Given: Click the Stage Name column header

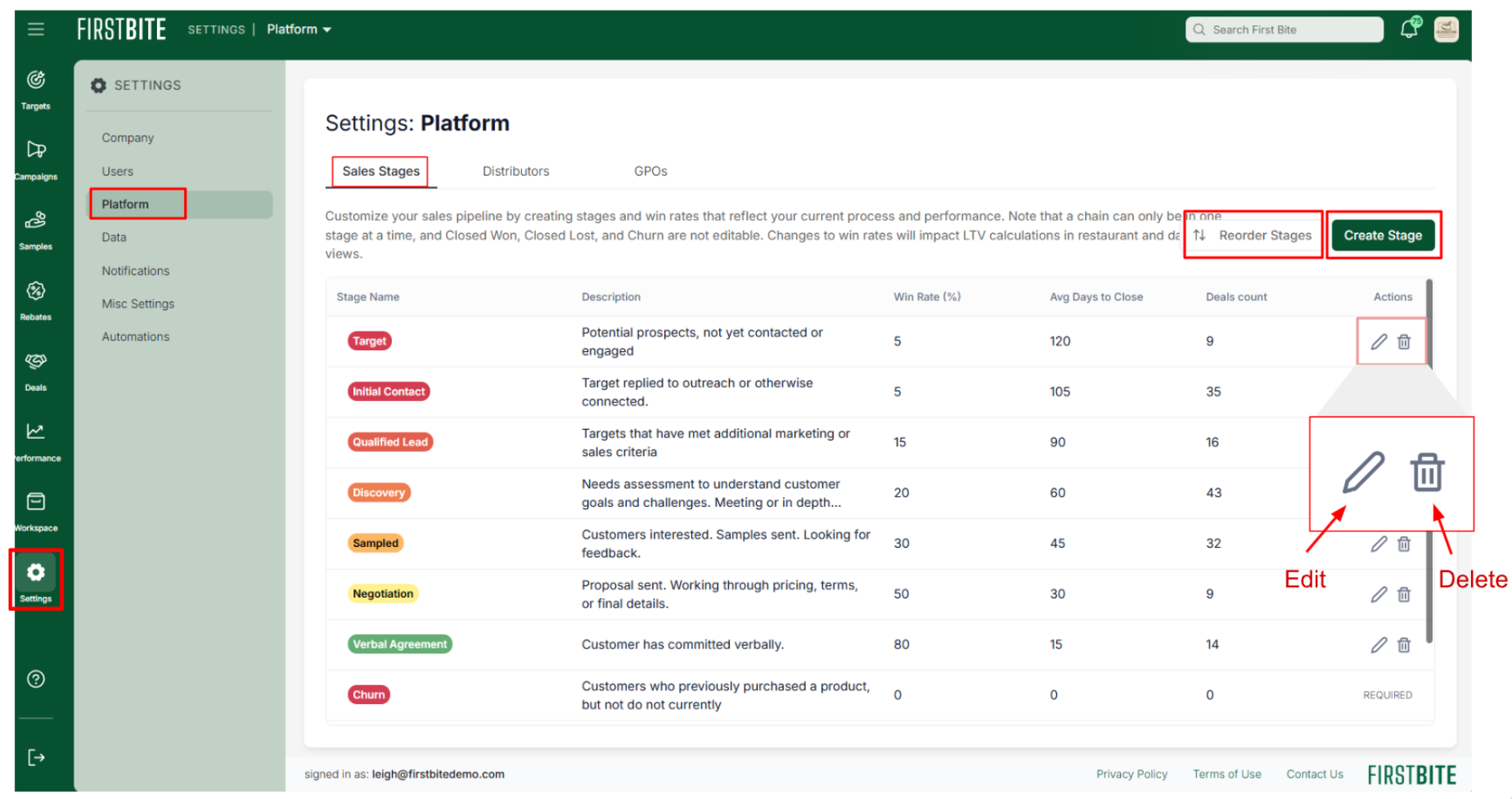Looking at the screenshot, I should click(368, 297).
